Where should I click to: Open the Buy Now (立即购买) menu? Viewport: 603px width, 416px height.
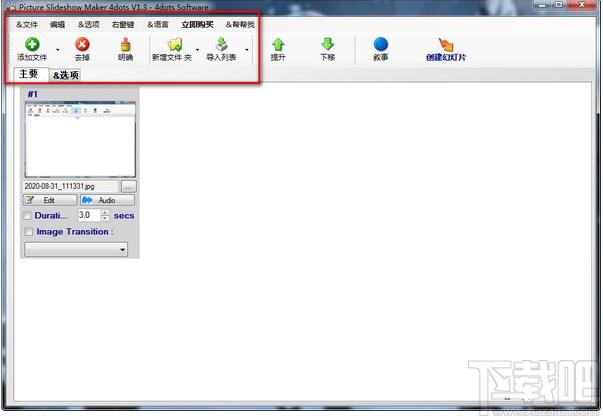point(197,25)
